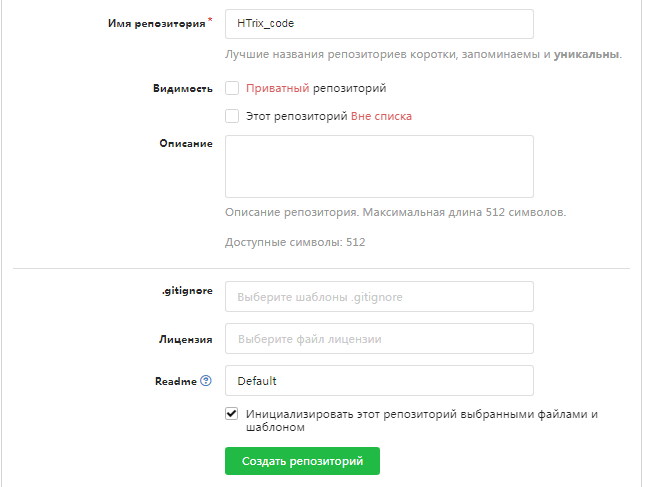Tick the Вне списка repository checkbox
Image resolution: width=645 pixels, height=487 pixels.
[232, 116]
